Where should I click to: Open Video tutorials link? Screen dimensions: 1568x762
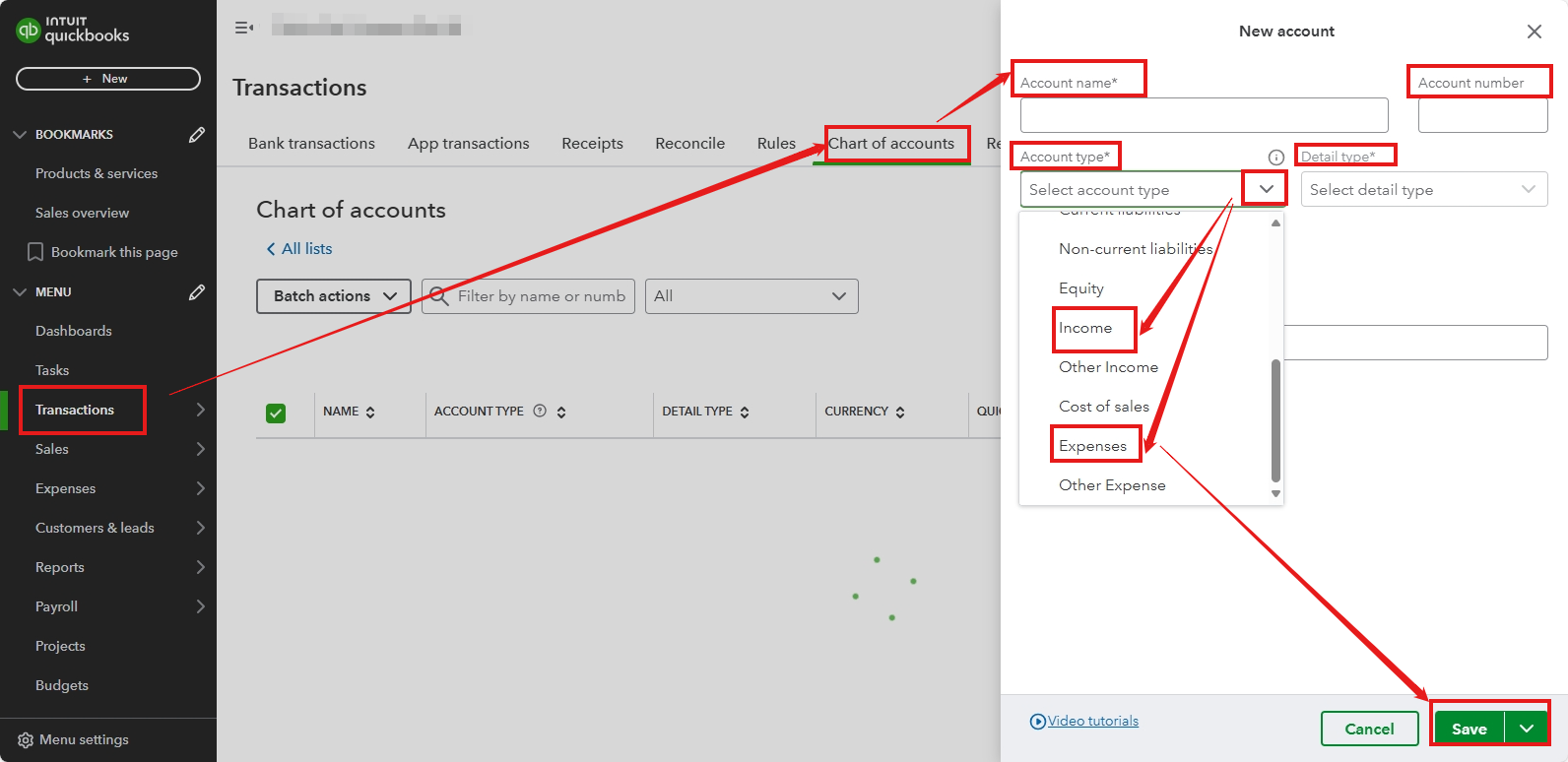click(1093, 722)
